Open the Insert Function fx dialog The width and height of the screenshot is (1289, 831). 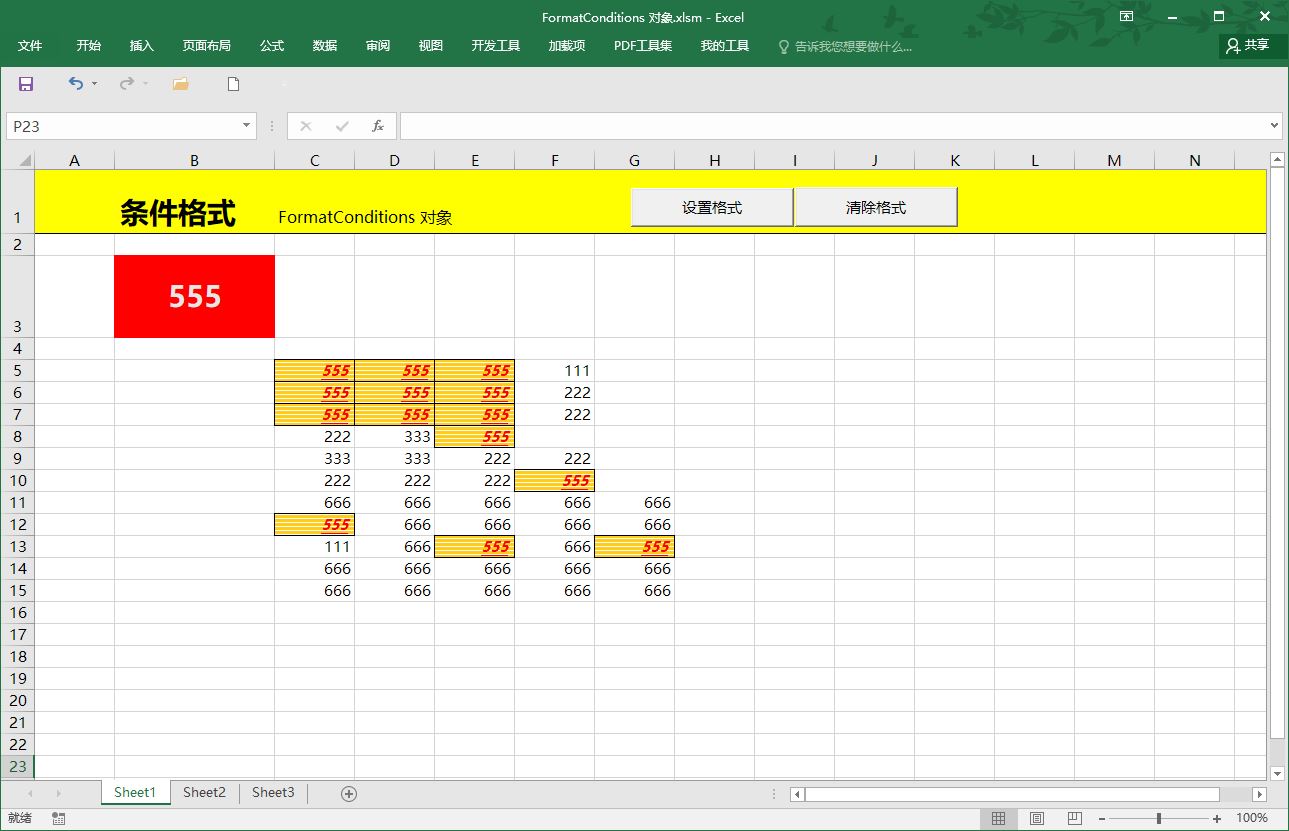(378, 126)
